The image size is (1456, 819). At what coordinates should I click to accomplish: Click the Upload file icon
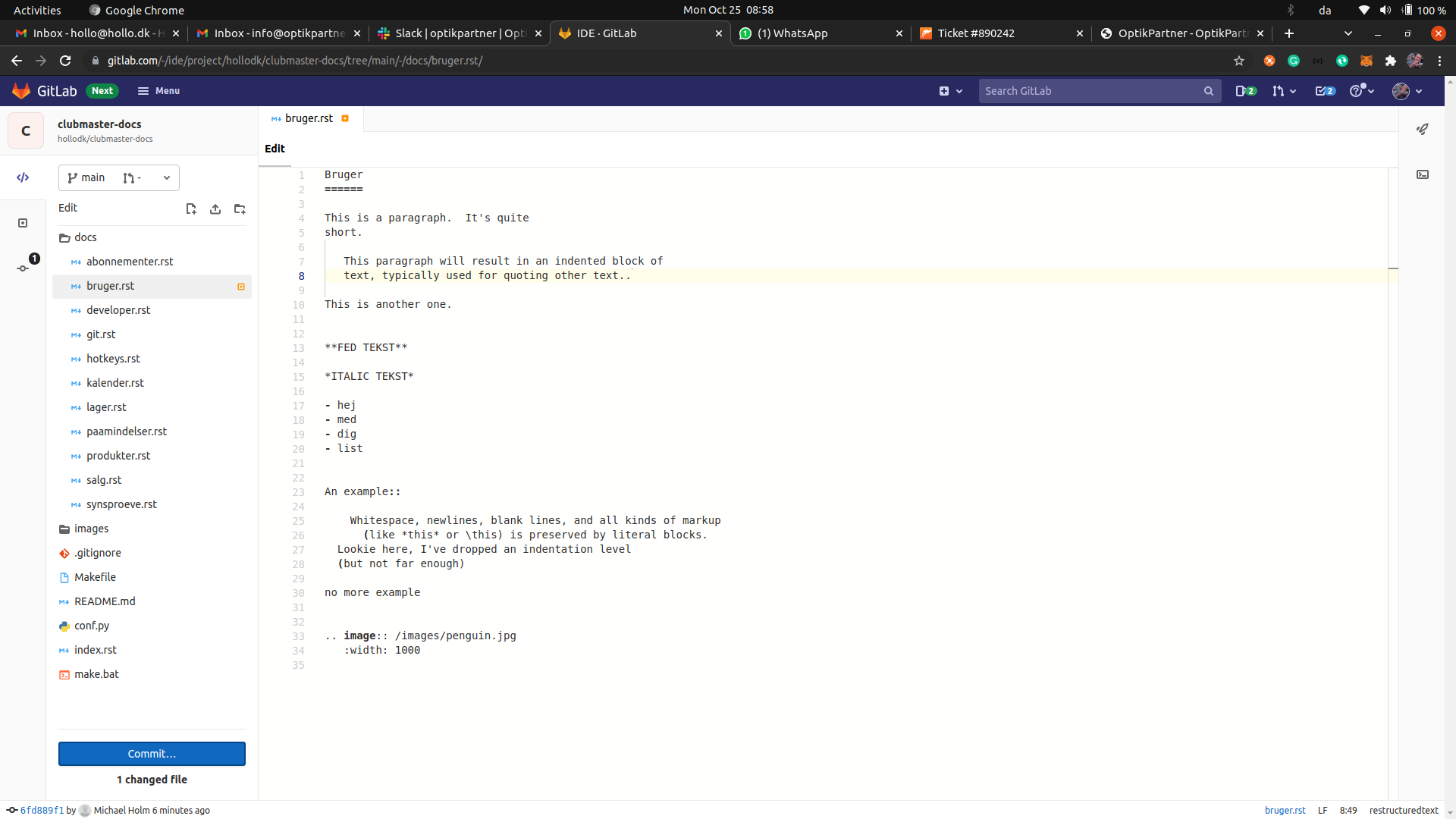pyautogui.click(x=215, y=209)
